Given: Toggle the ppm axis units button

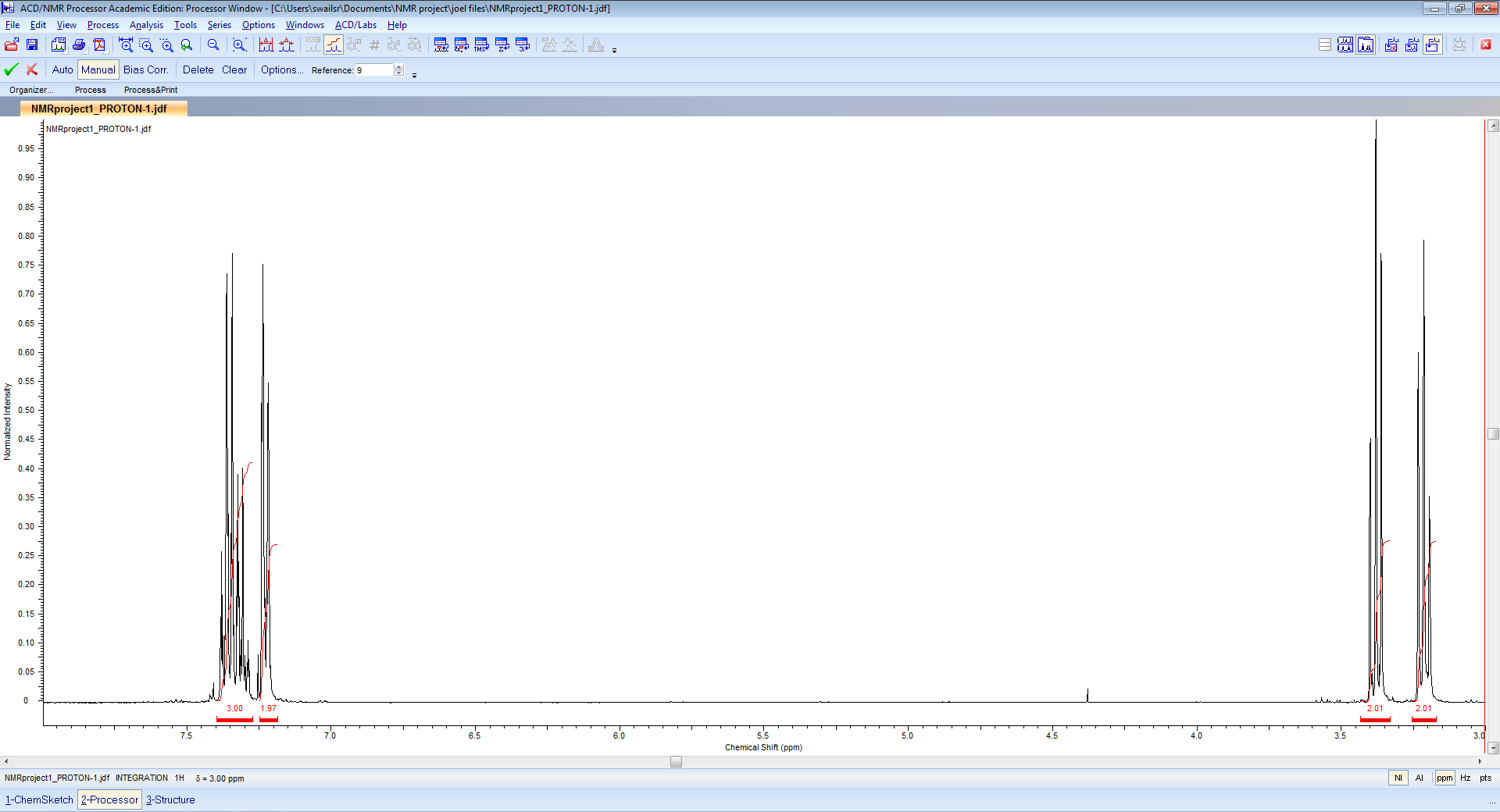Looking at the screenshot, I should coord(1445,777).
